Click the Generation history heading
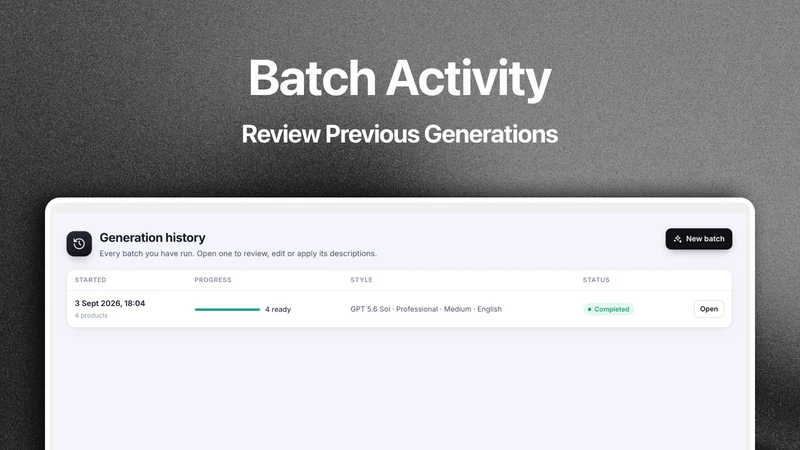 (153, 238)
